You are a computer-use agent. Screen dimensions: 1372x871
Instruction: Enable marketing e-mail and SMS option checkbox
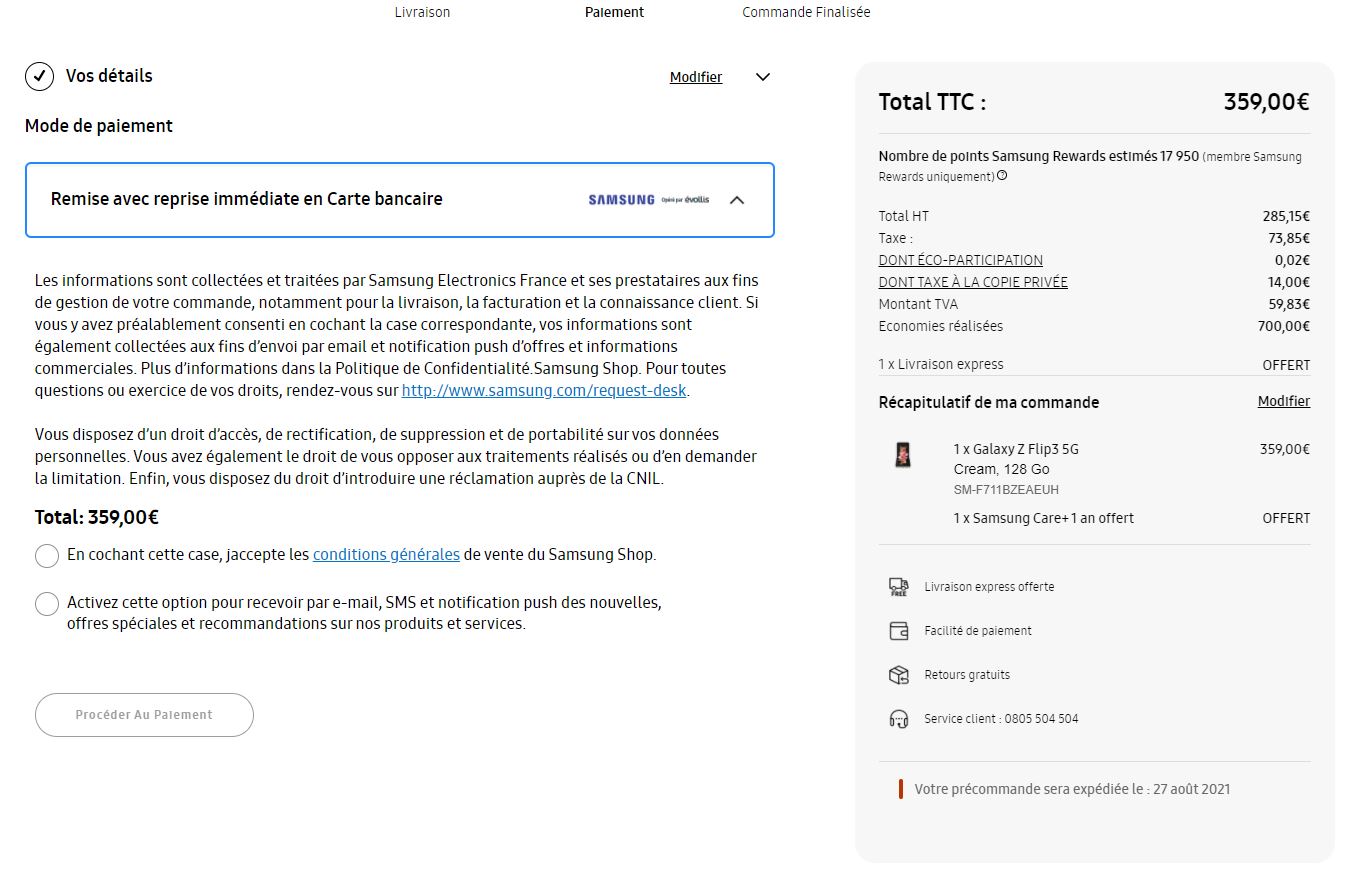tap(47, 604)
